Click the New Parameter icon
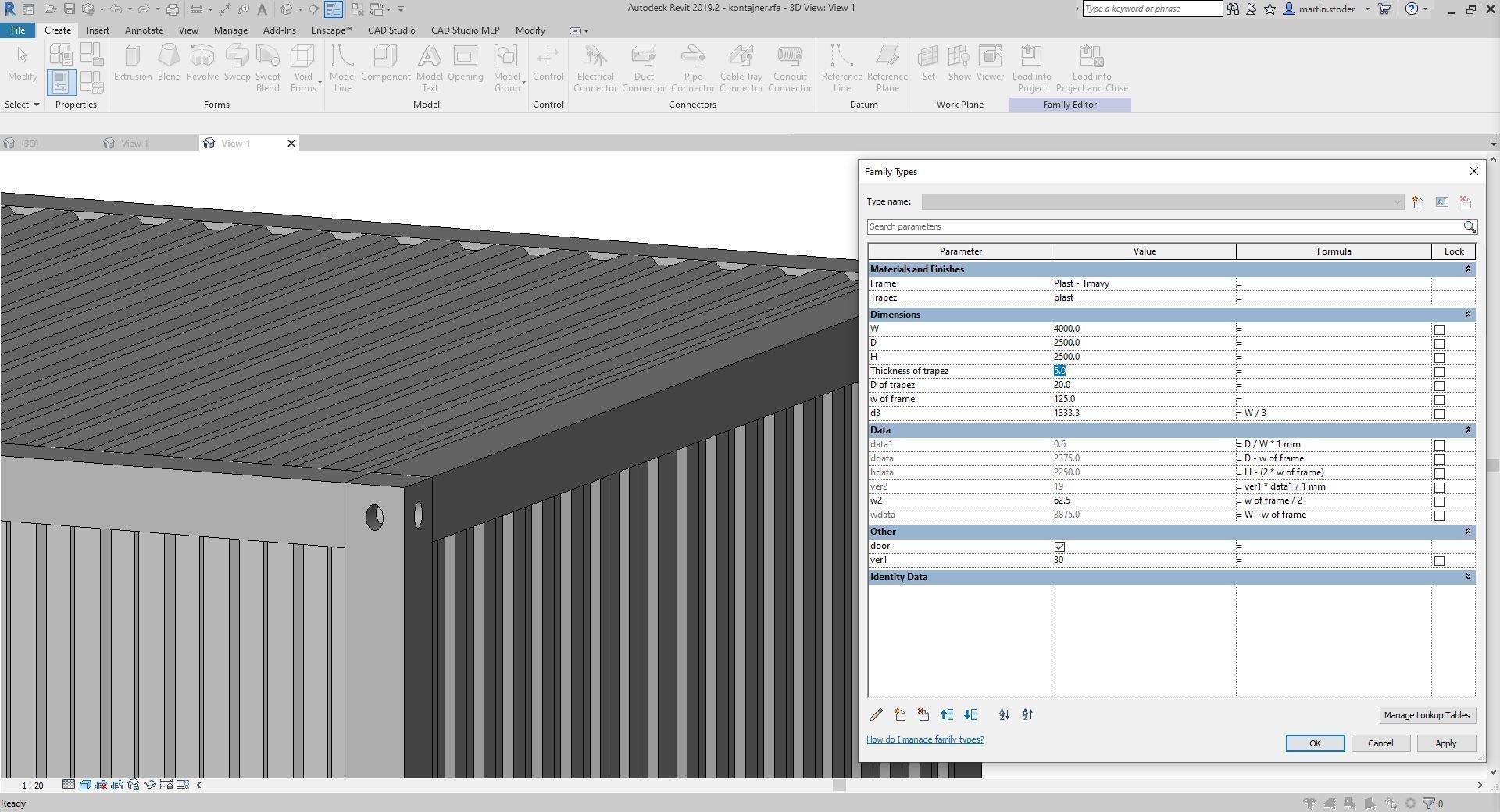Image resolution: width=1500 pixels, height=812 pixels. coord(900,714)
